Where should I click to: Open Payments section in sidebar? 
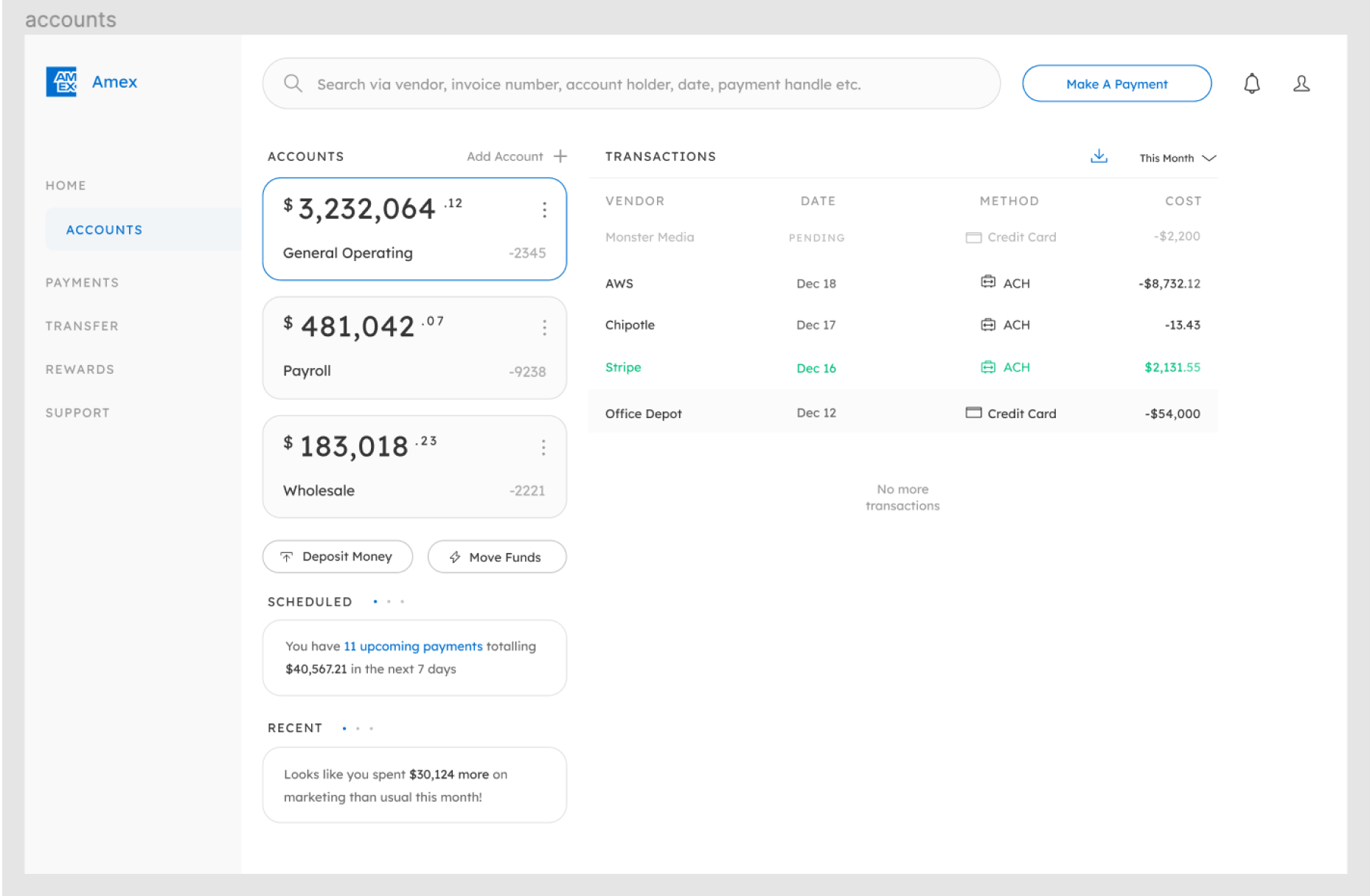pyautogui.click(x=82, y=283)
